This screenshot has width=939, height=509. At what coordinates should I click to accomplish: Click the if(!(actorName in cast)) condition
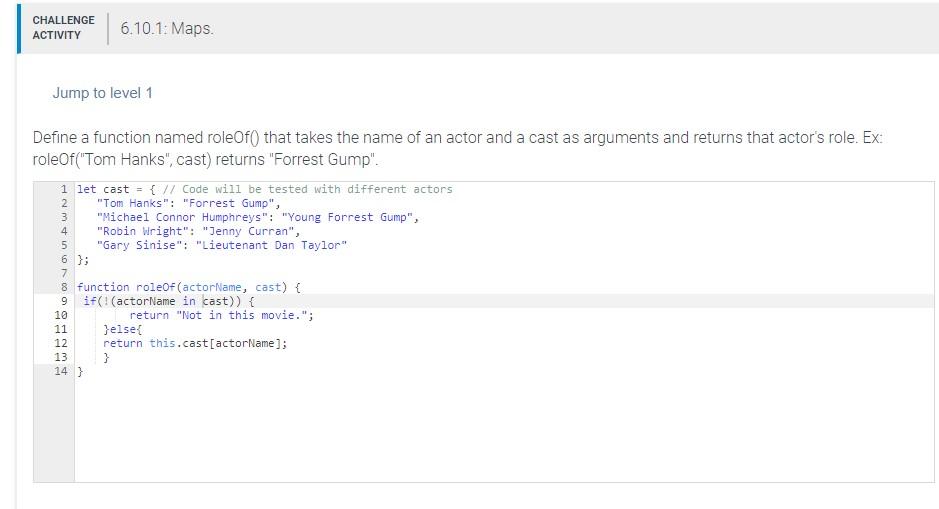click(169, 301)
